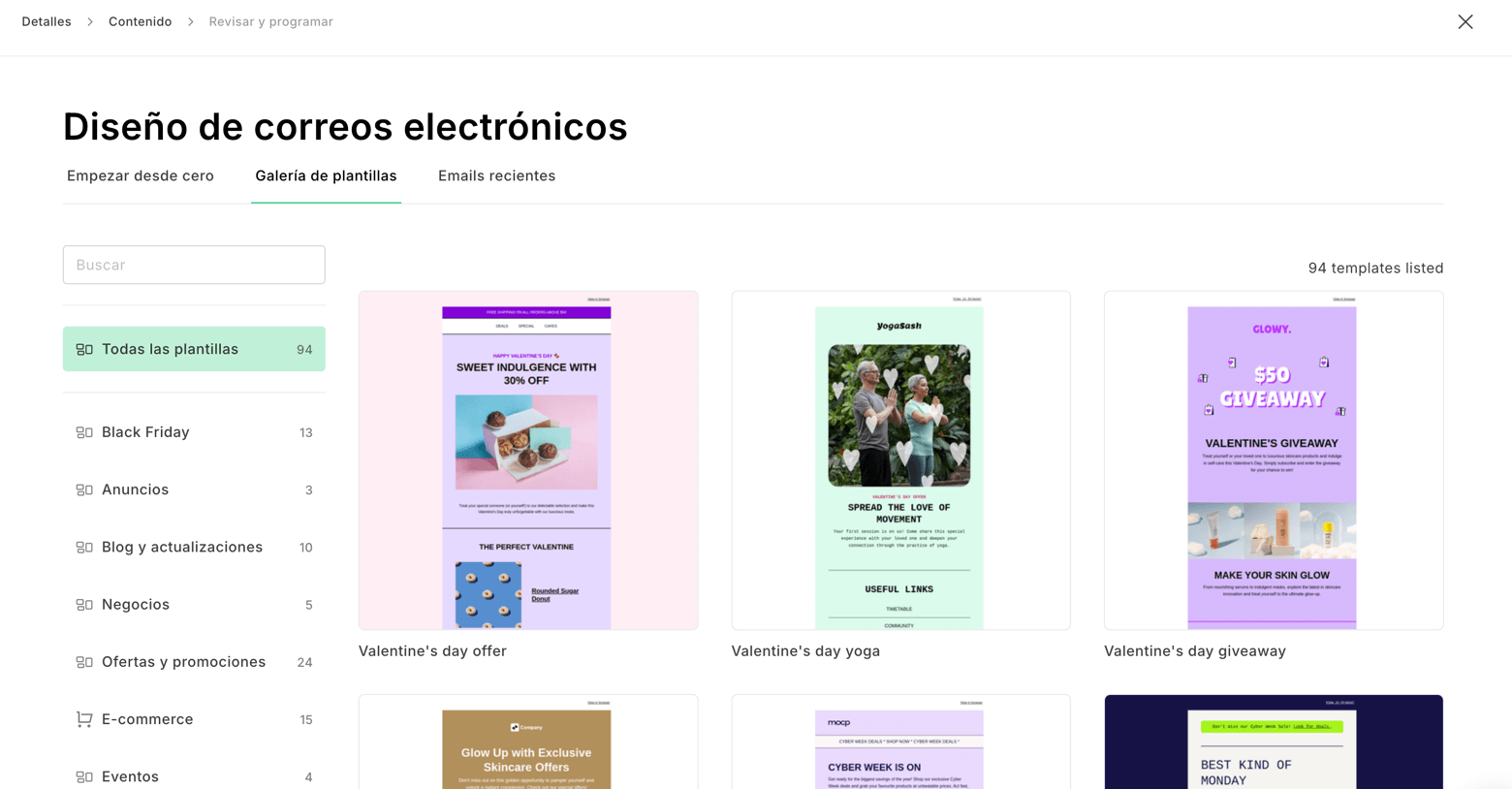Screen dimensions: 1512x789
Task: Select Todas las plantillas category
Action: pyautogui.click(x=194, y=349)
